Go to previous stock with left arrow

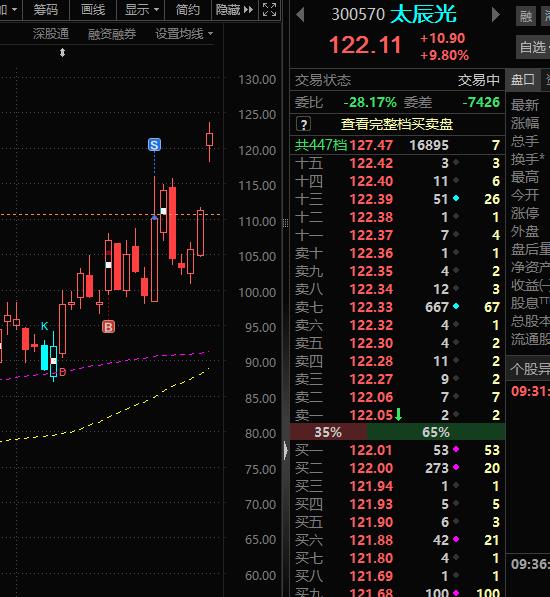point(300,15)
